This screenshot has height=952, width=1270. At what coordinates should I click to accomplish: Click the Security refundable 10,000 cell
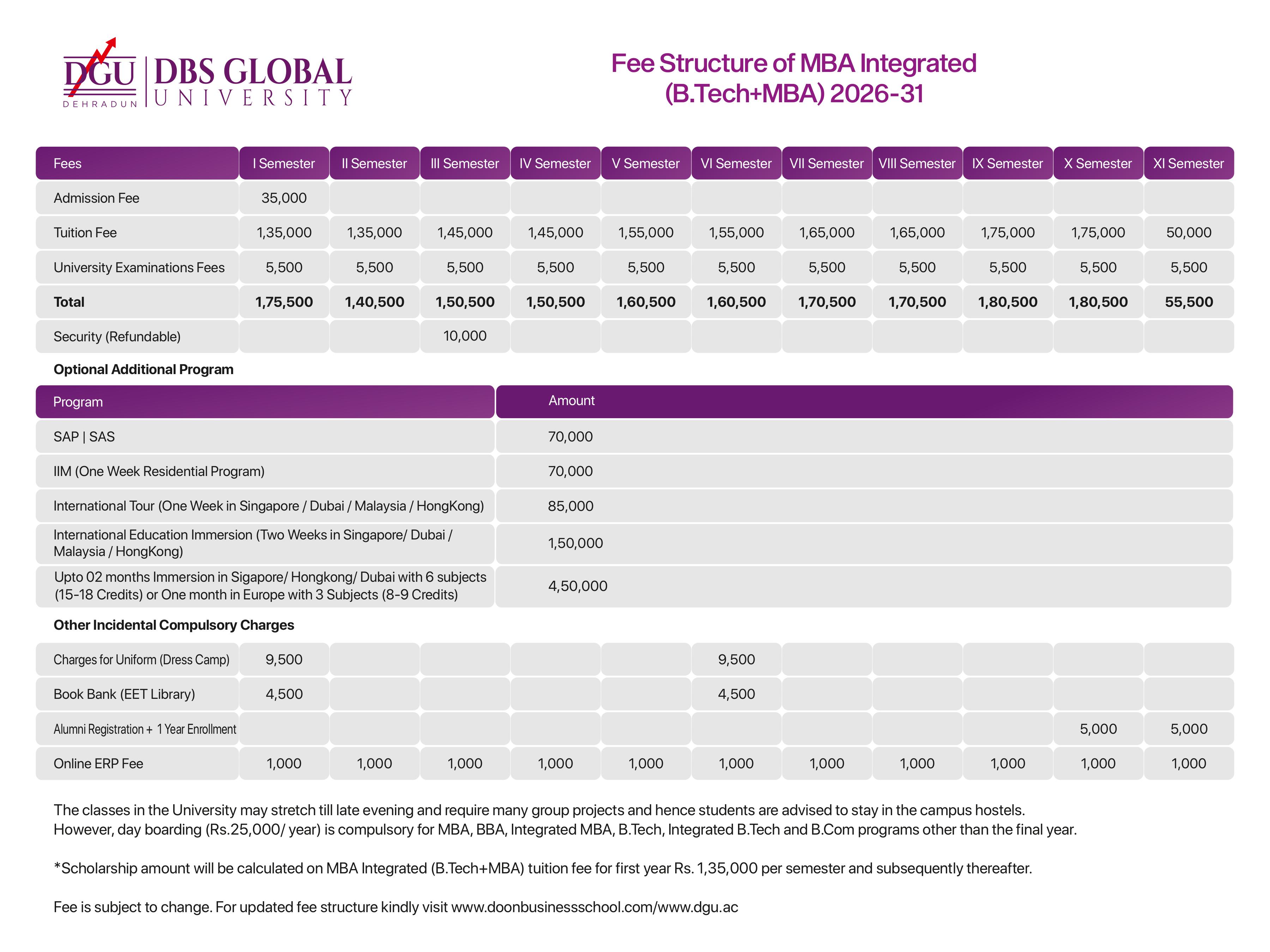[x=465, y=336]
